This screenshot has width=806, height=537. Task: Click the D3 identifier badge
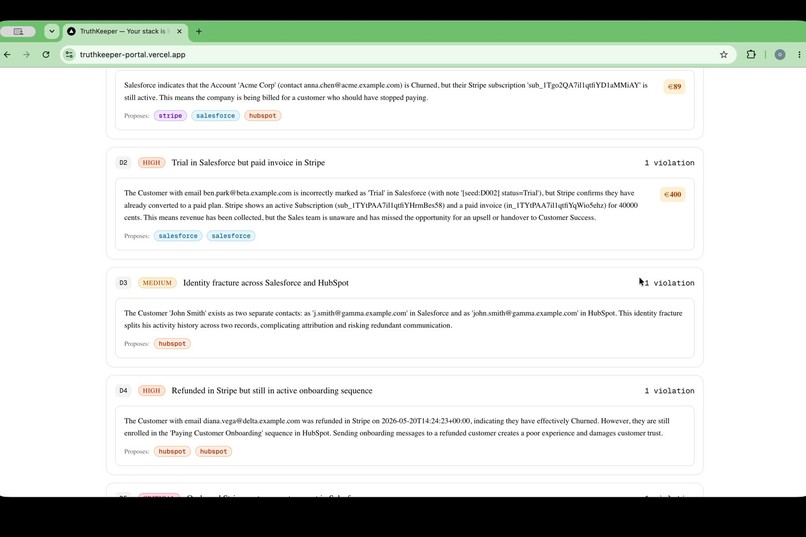pyautogui.click(x=123, y=283)
